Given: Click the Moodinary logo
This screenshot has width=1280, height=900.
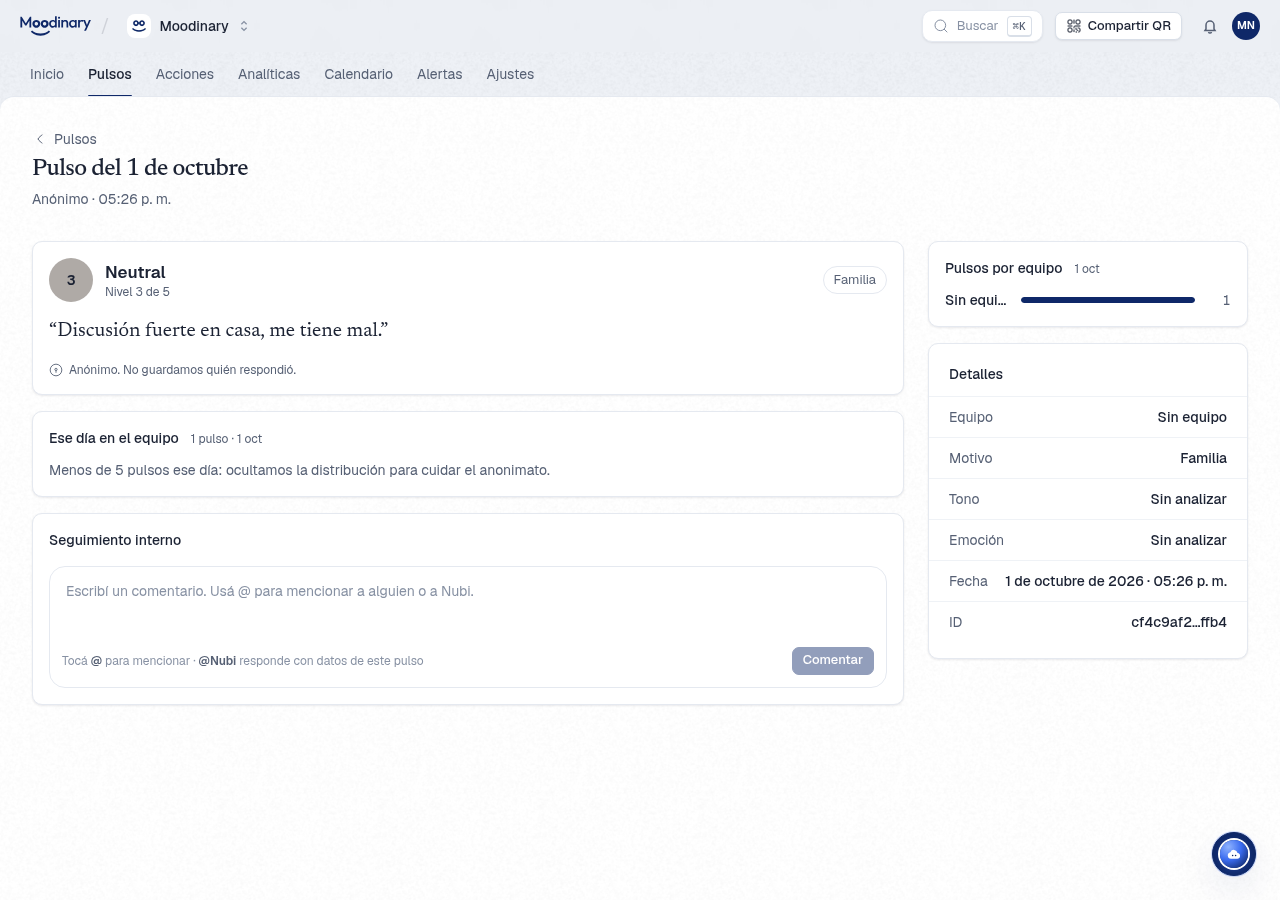Looking at the screenshot, I should coord(55,25).
